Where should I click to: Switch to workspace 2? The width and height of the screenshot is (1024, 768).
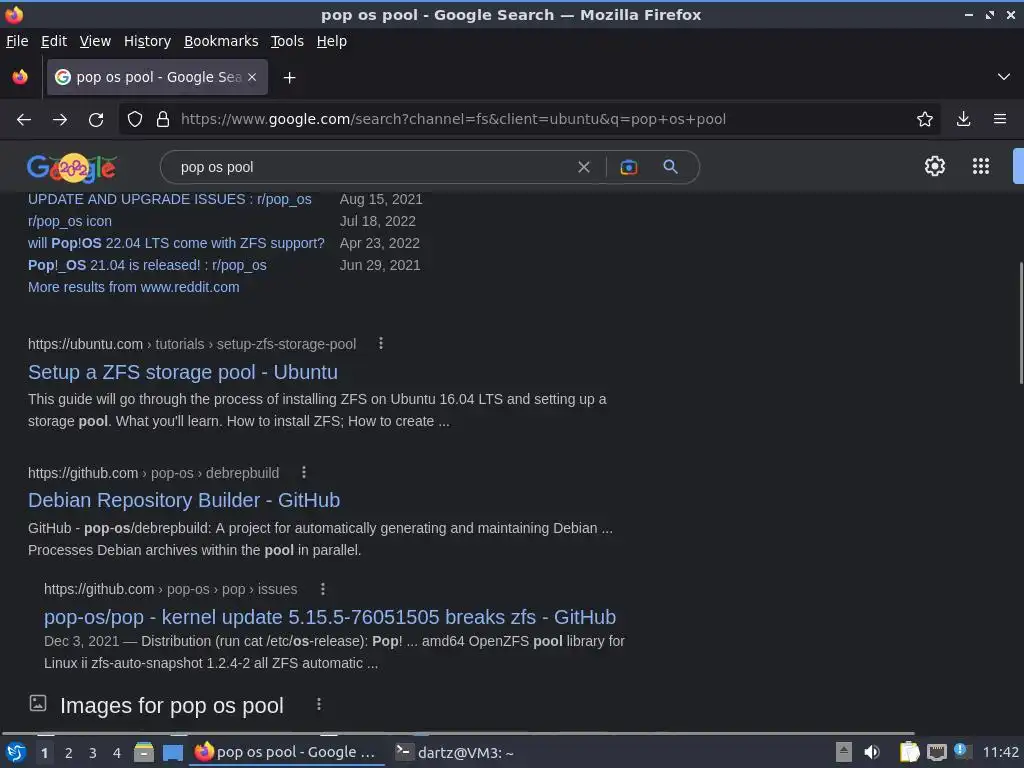pyautogui.click(x=69, y=753)
